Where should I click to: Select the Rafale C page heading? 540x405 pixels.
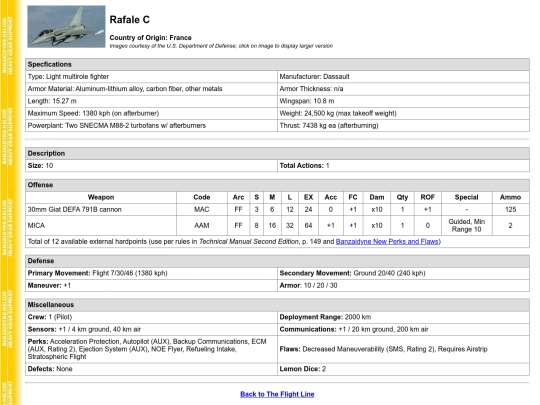129,20
